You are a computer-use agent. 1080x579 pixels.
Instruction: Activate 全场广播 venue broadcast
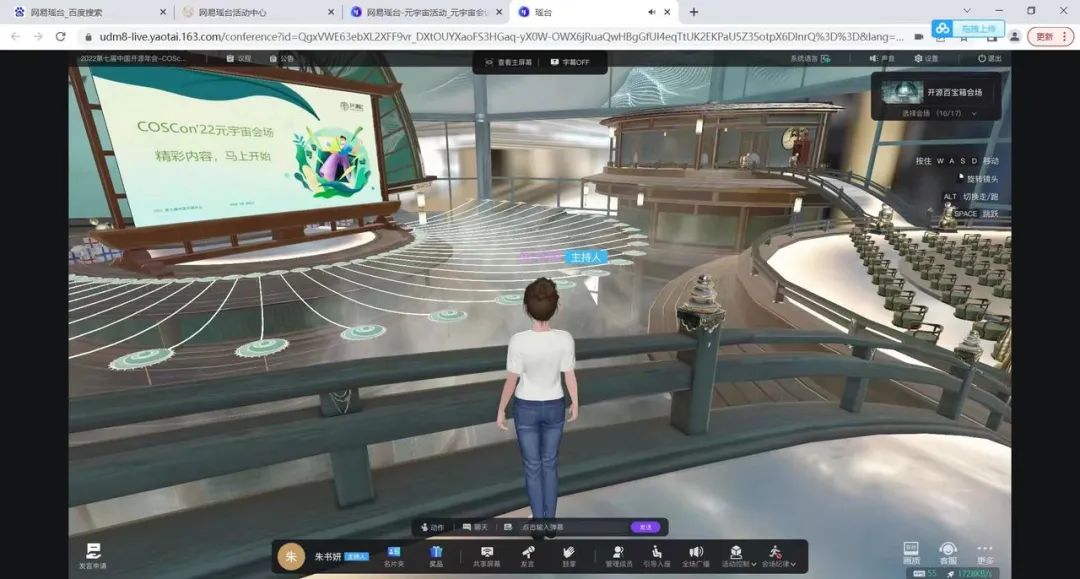[696, 556]
